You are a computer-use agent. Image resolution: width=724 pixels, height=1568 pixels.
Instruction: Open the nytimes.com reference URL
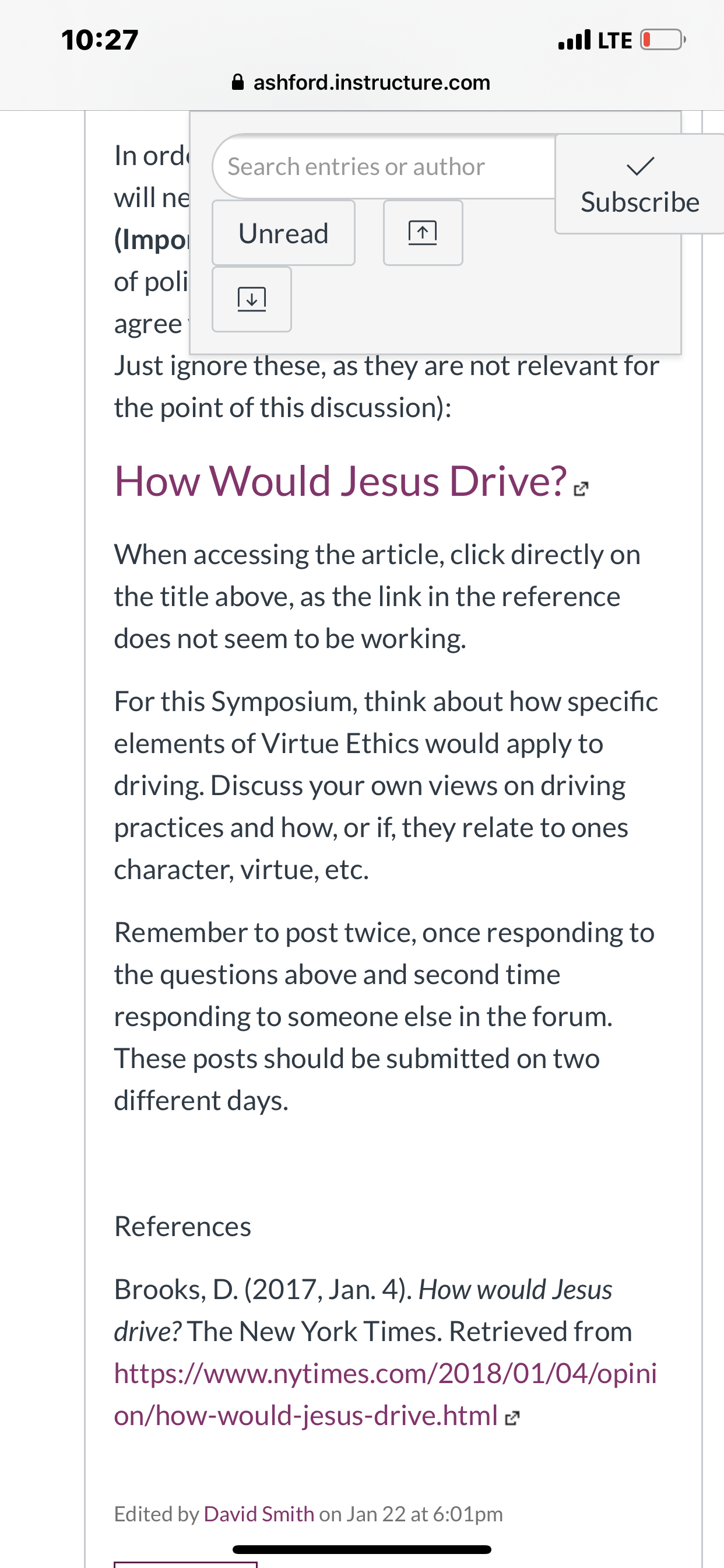pos(386,1394)
